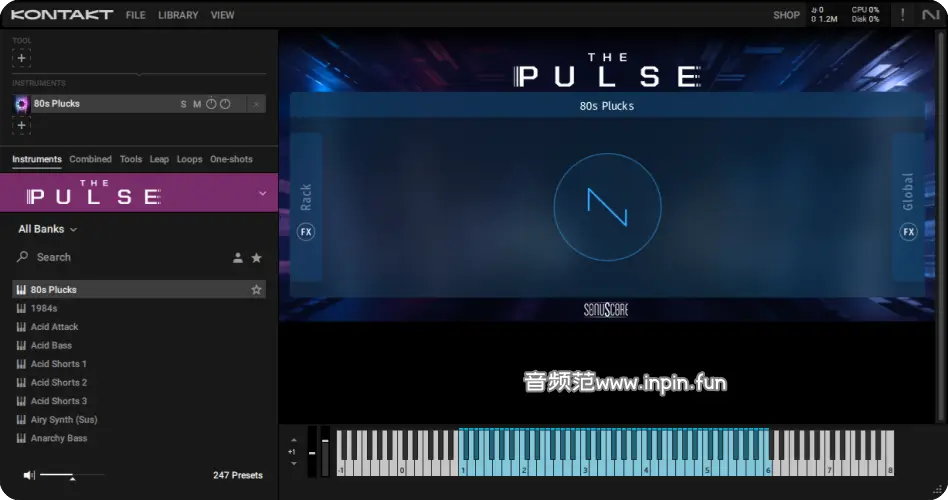Open the All Banks dropdown
Viewport: 948px width, 500px height.
[47, 229]
